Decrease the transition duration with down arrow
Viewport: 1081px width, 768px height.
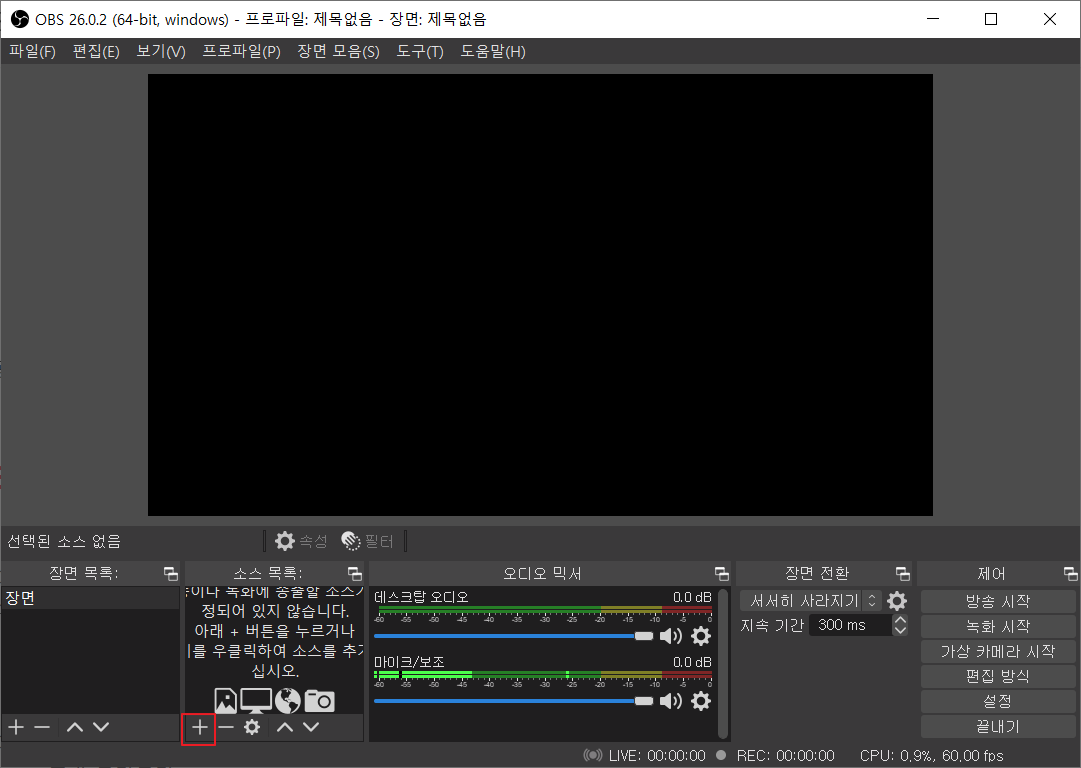pos(900,630)
